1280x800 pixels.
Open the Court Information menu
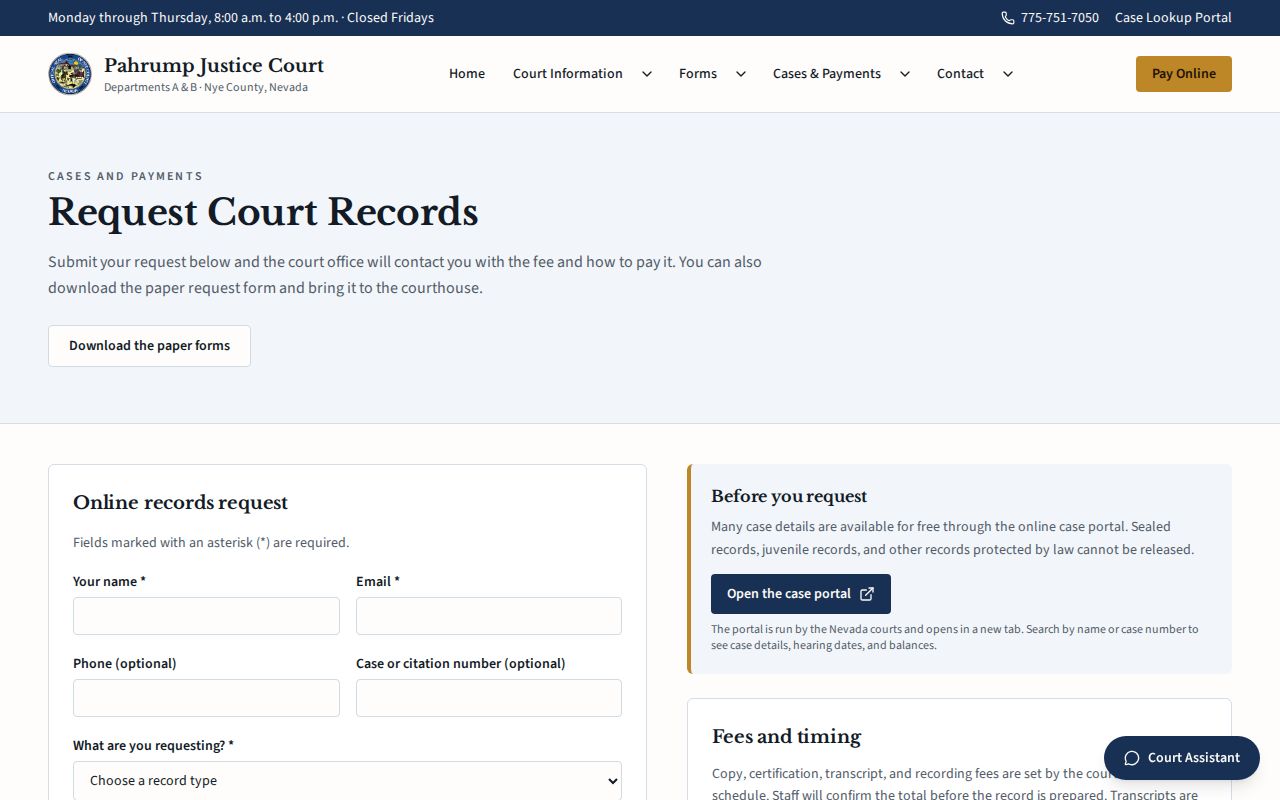coord(568,74)
